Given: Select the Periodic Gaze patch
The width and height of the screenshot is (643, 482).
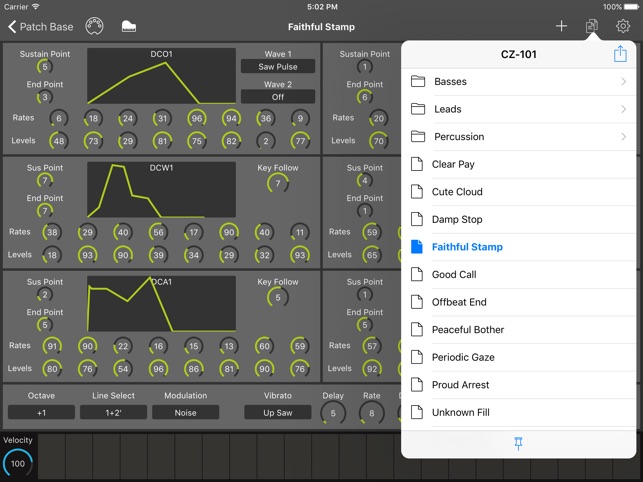Looking at the screenshot, I should tap(519, 357).
